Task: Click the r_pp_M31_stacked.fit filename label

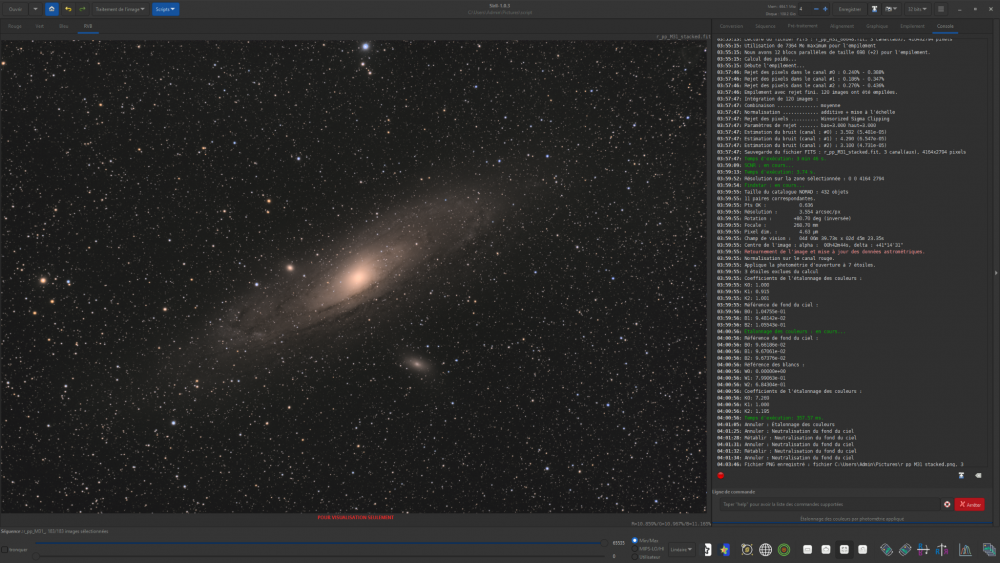Action: [682, 37]
